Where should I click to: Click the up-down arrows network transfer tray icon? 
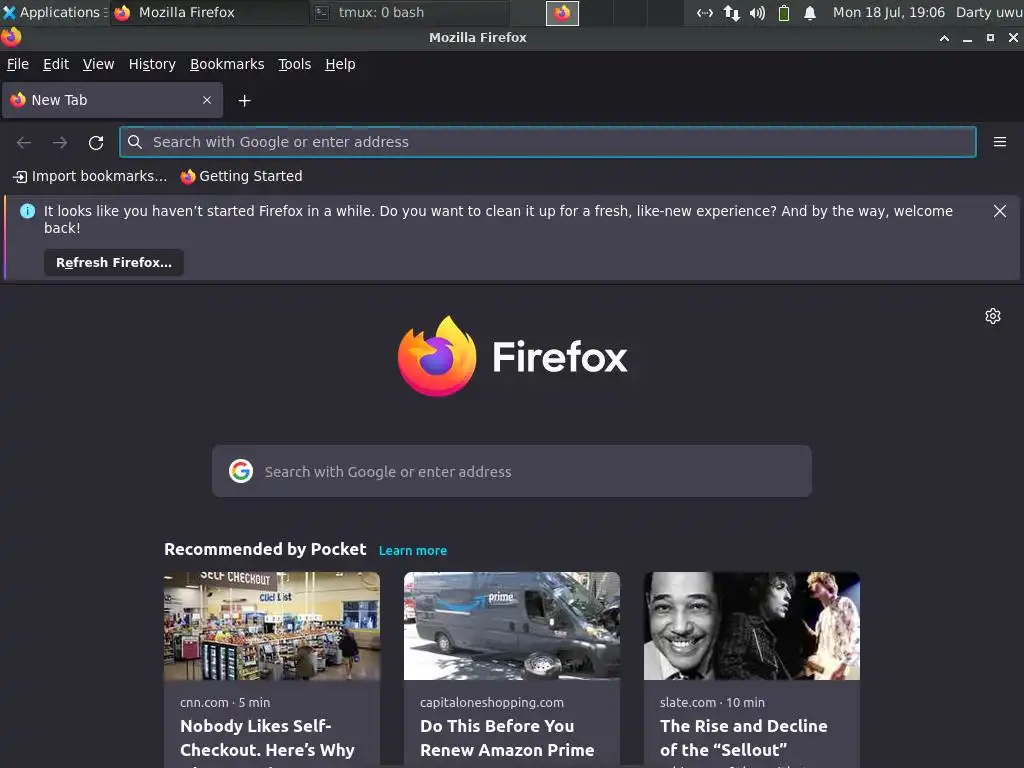click(731, 12)
